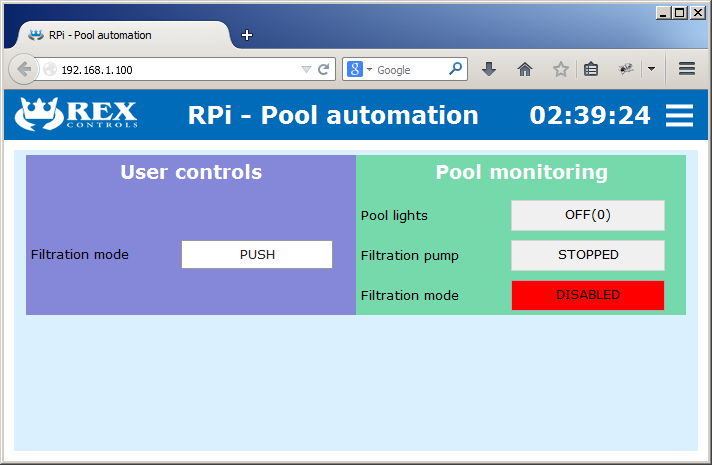Go to the Firefox home page icon
This screenshot has height=465, width=712.
click(x=525, y=69)
